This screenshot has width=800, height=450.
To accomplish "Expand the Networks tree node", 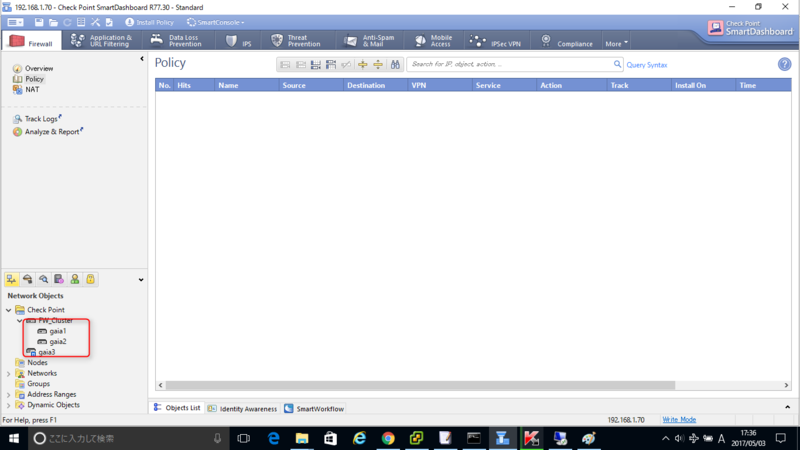I will 9,374.
